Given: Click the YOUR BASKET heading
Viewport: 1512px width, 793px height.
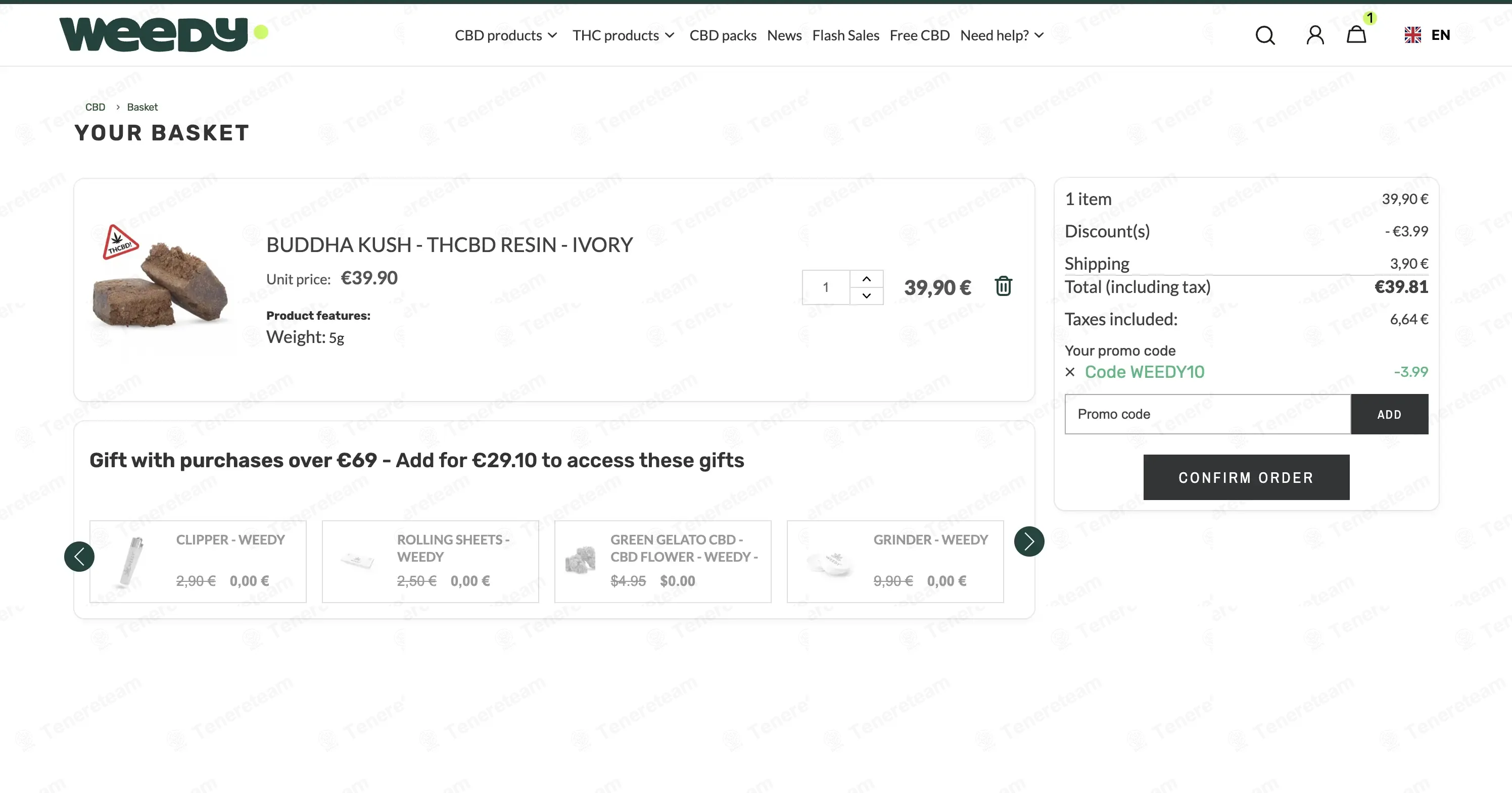Looking at the screenshot, I should 162,133.
